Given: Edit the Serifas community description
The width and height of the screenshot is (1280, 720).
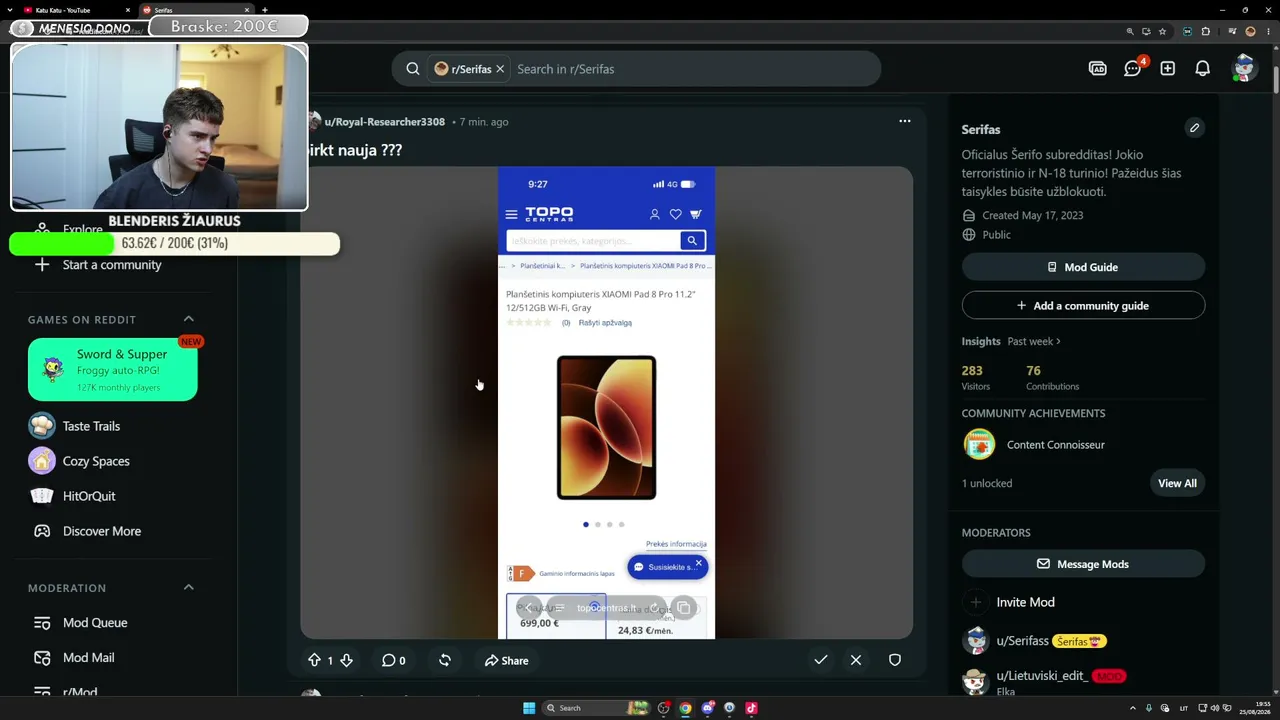Looking at the screenshot, I should (x=1194, y=128).
